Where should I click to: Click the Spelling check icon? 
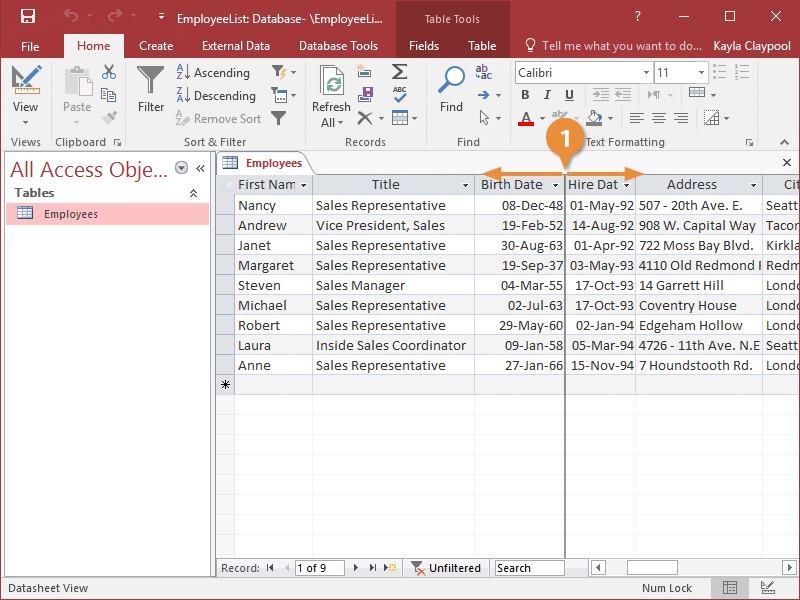[399, 94]
